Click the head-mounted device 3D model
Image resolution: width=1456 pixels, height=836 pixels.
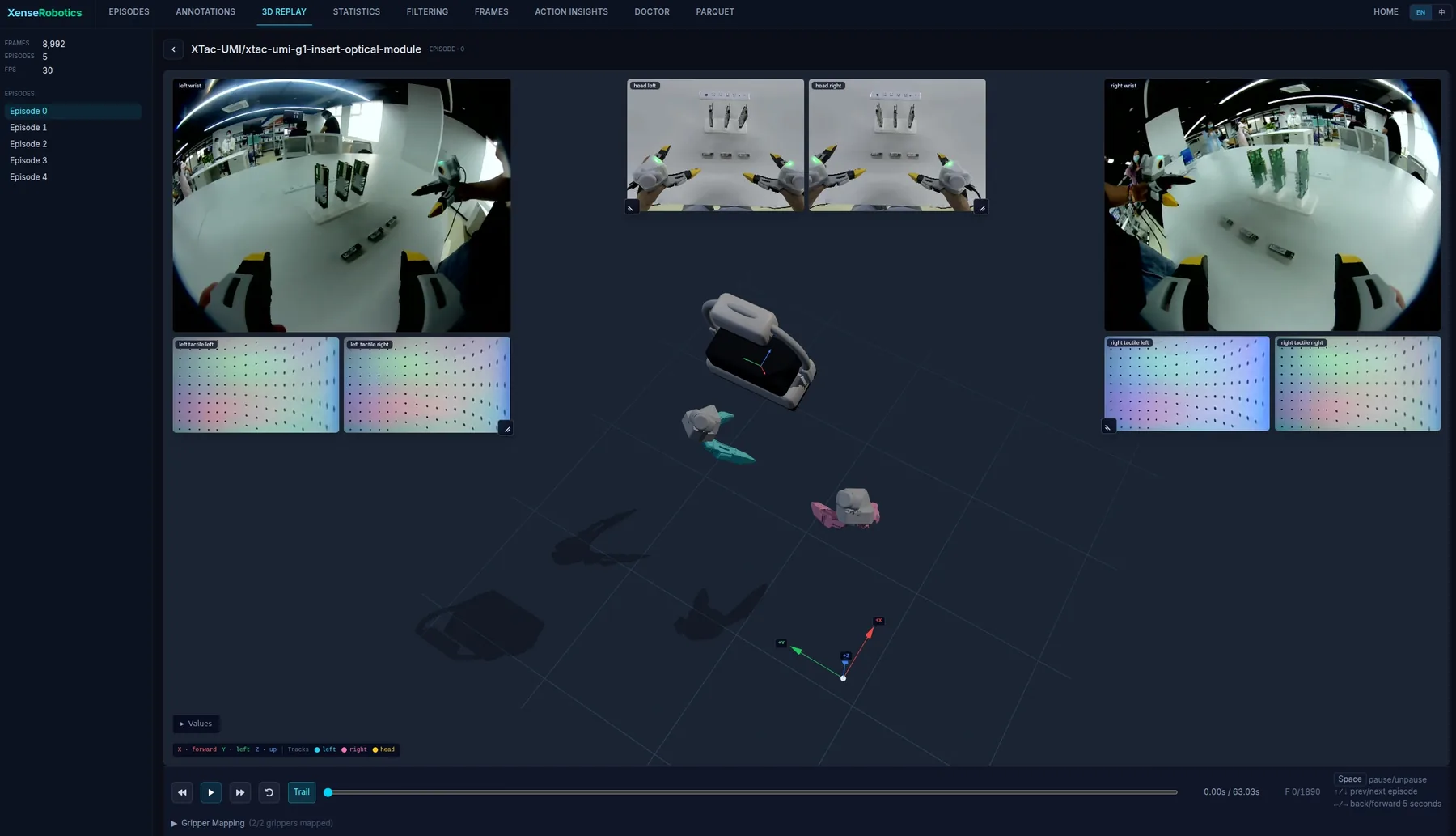[x=759, y=352]
